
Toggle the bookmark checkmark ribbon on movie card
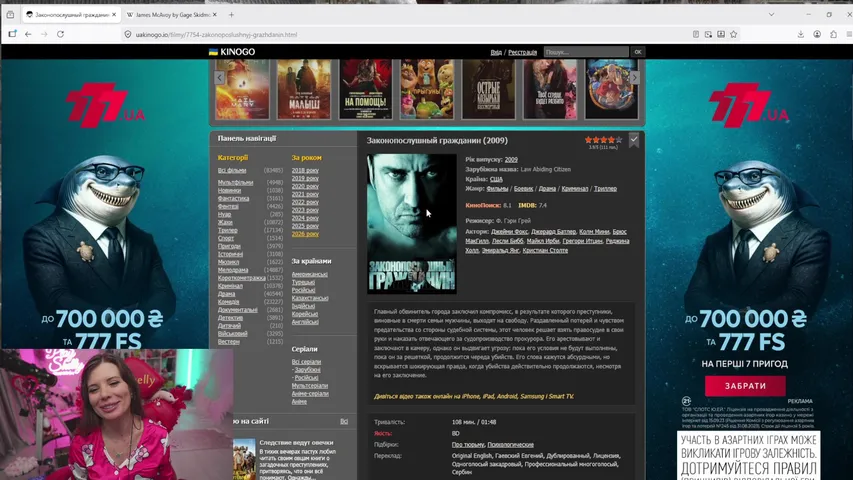coord(634,140)
